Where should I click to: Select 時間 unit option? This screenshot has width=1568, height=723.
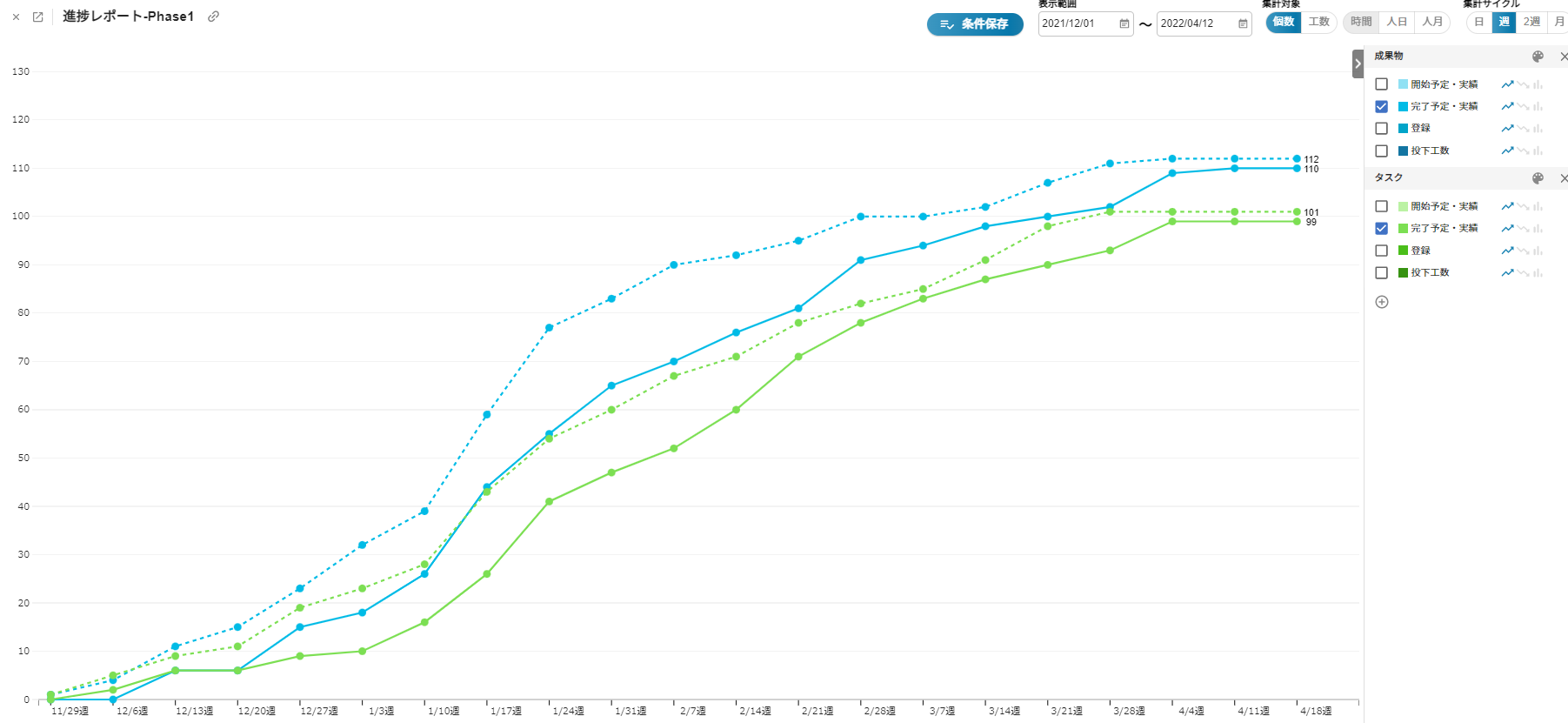(x=1361, y=22)
